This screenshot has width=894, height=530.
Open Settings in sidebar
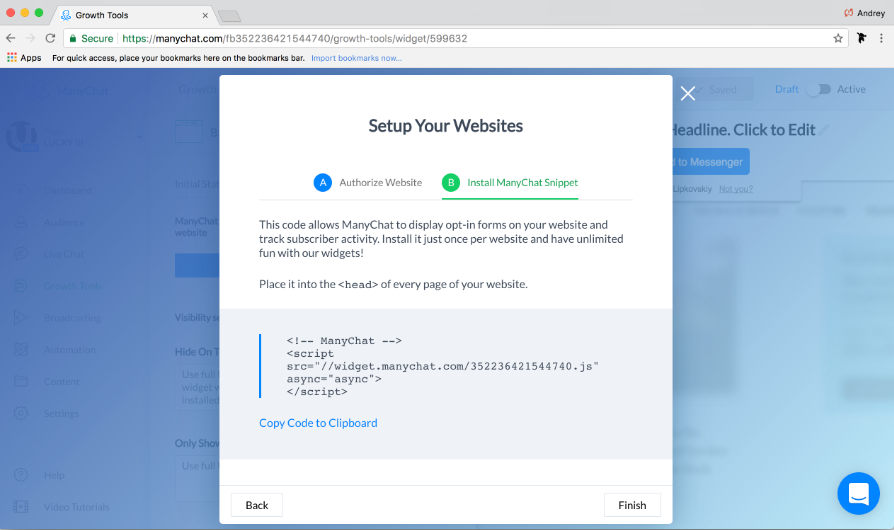click(x=62, y=414)
